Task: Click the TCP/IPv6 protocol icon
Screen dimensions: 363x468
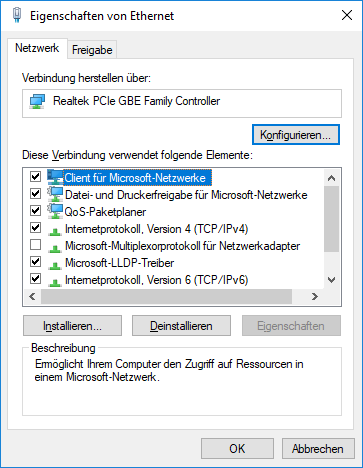Action: point(55,282)
